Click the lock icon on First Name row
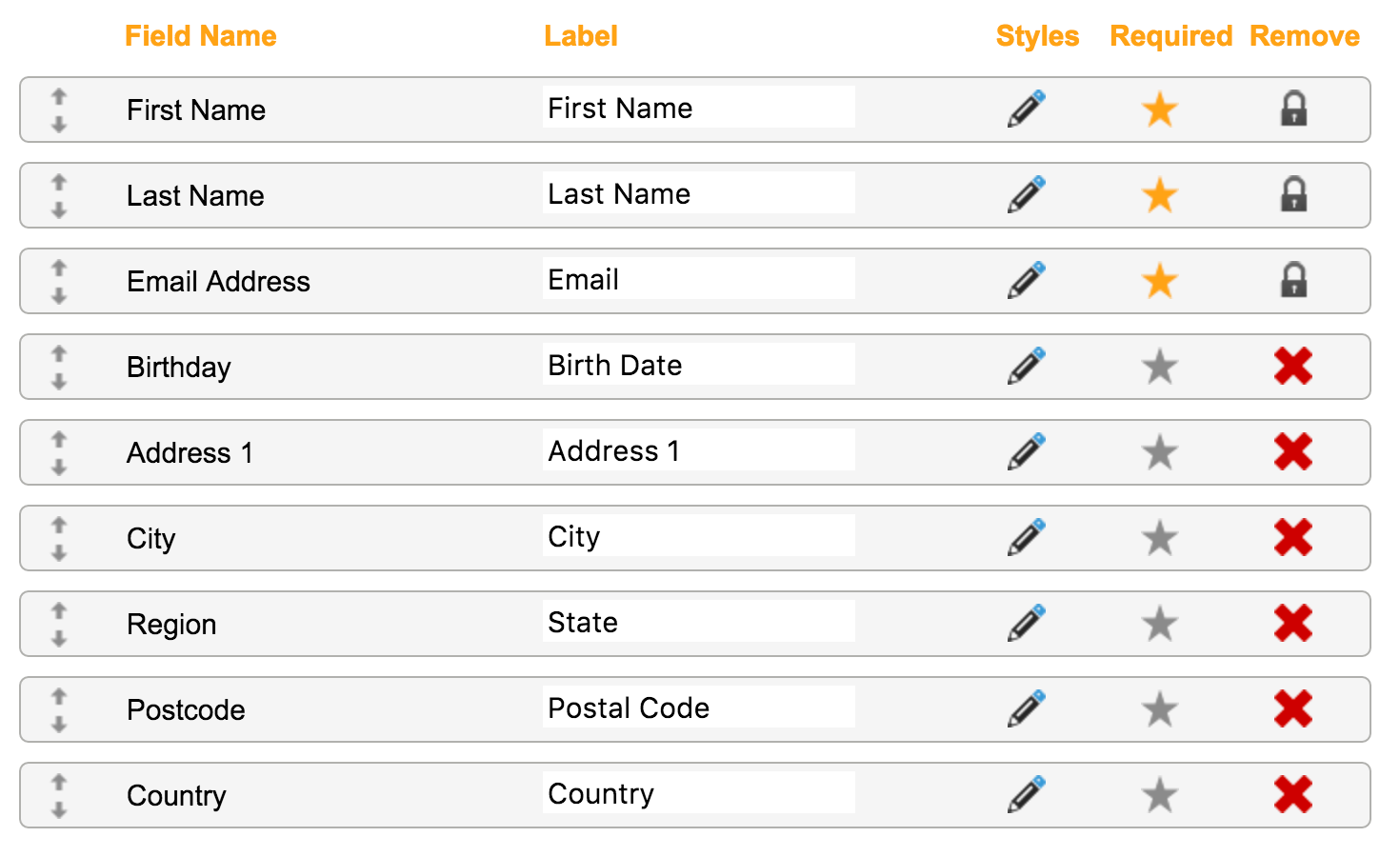The height and width of the screenshot is (857, 1400). tap(1293, 109)
